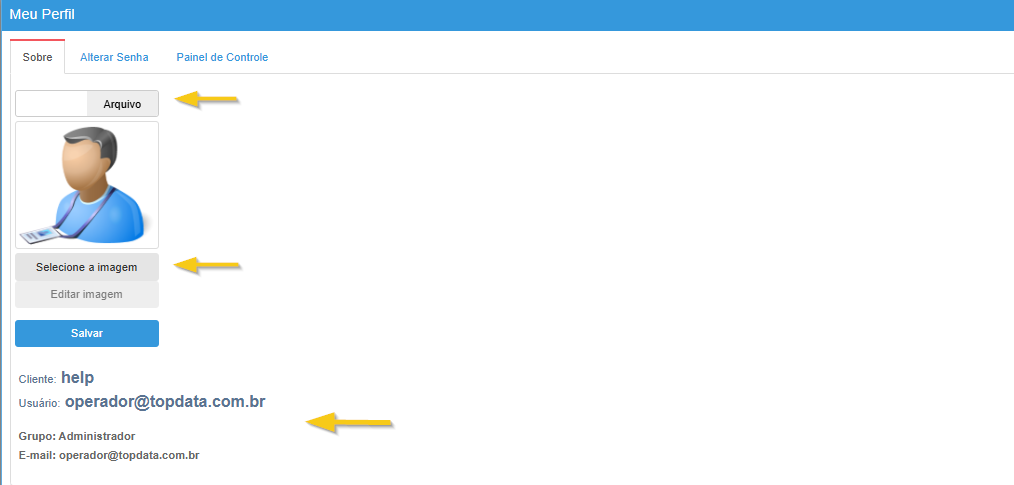Image resolution: width=1014 pixels, height=485 pixels.
Task: Click the ID badge on the avatar's lanyard
Action: (x=36, y=235)
